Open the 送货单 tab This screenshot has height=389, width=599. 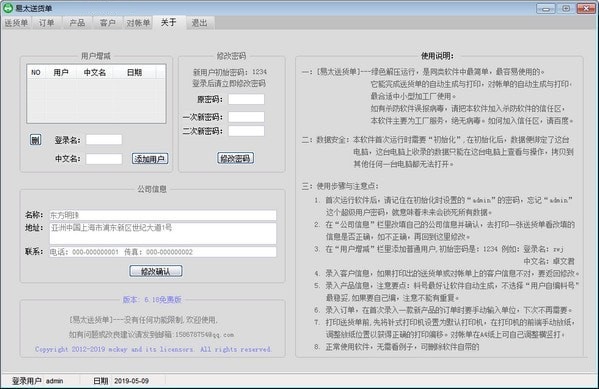16,23
